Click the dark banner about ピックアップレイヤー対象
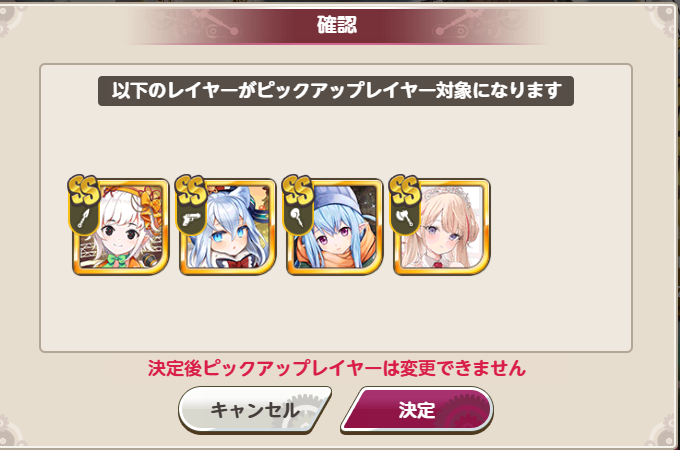 tap(336, 91)
